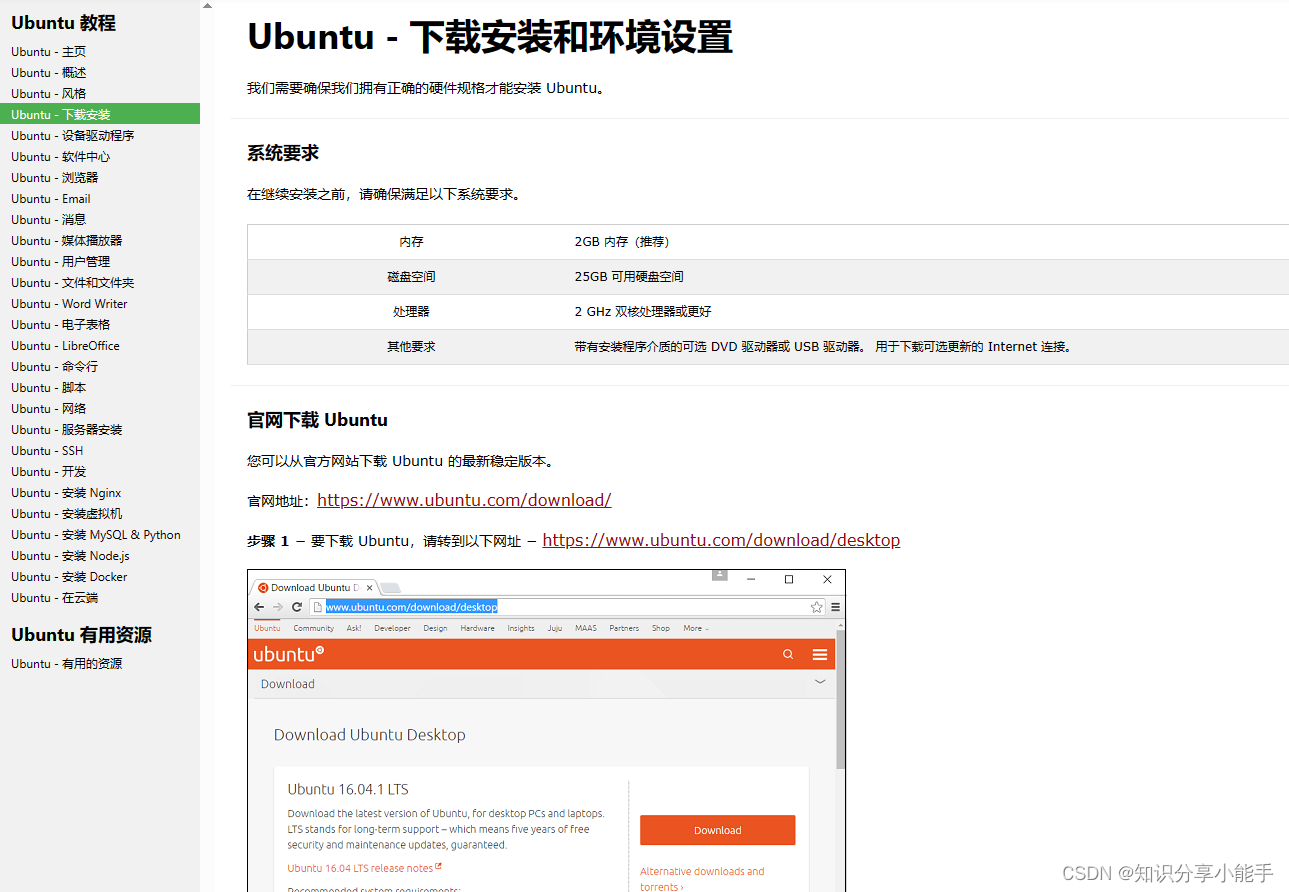Image resolution: width=1289 pixels, height=892 pixels.
Task: Open the Ubuntu - 风格 sidebar link
Action: pyautogui.click(x=49, y=93)
